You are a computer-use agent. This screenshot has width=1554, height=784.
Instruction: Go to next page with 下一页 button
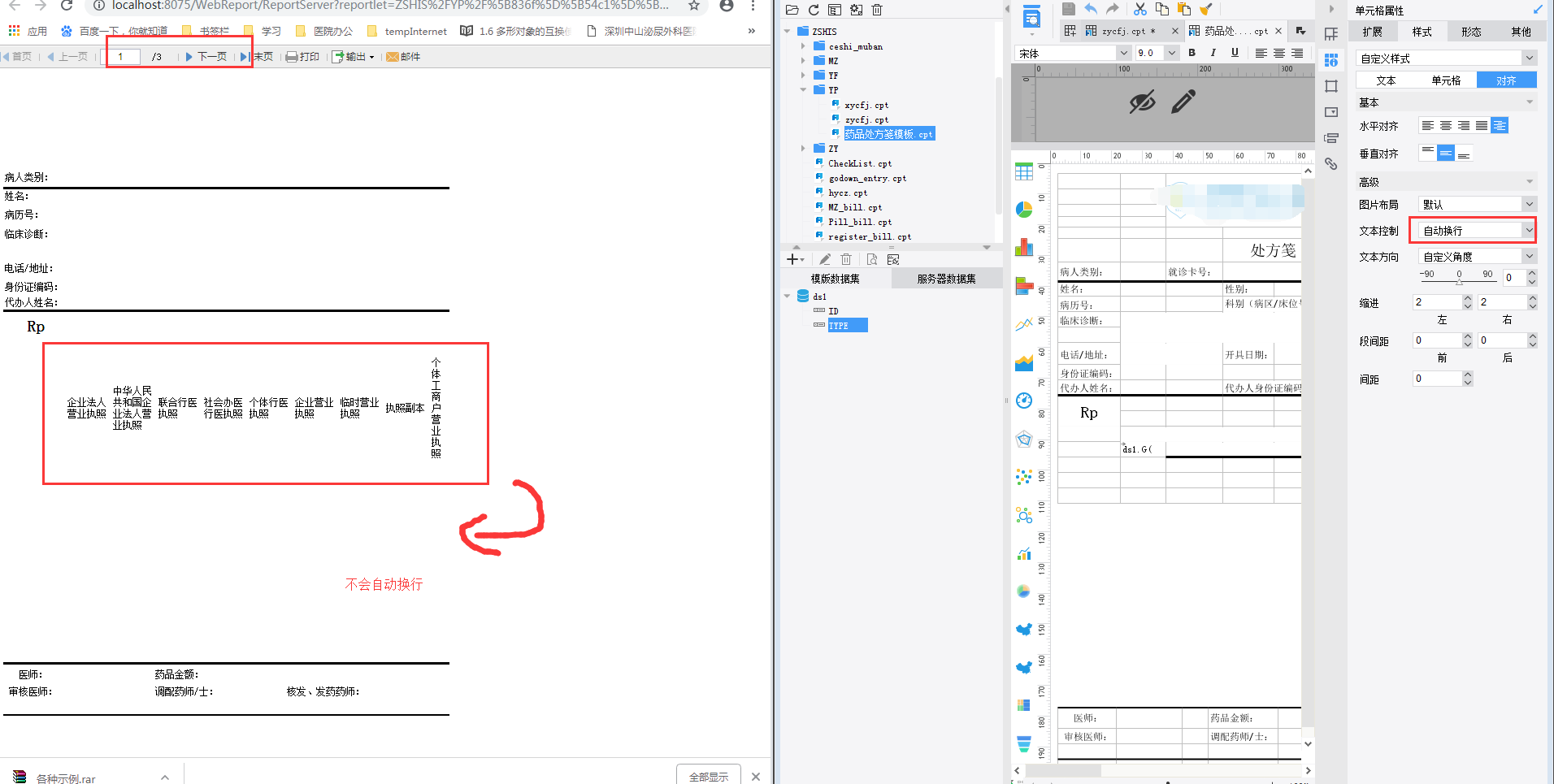[x=206, y=57]
